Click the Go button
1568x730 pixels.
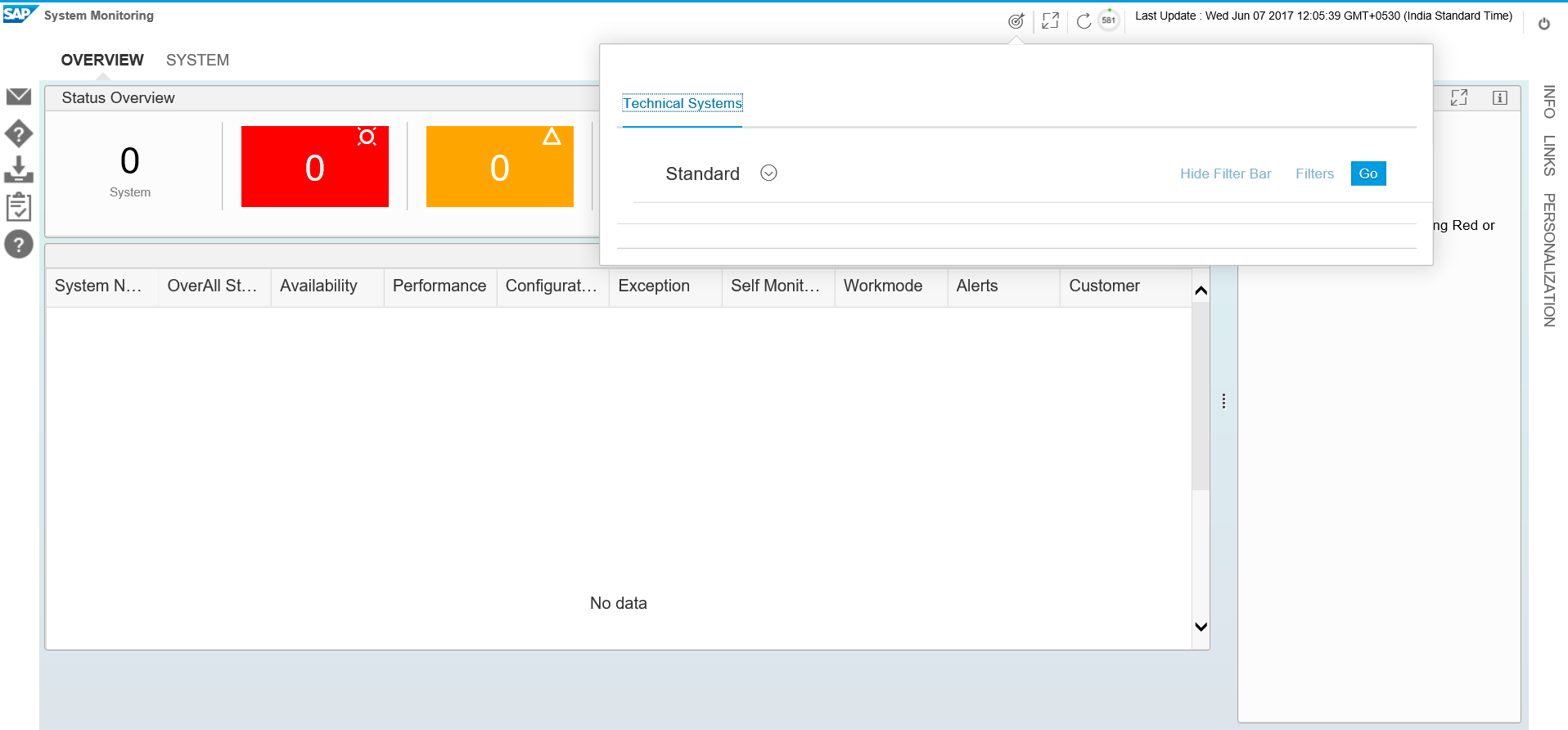click(x=1368, y=173)
